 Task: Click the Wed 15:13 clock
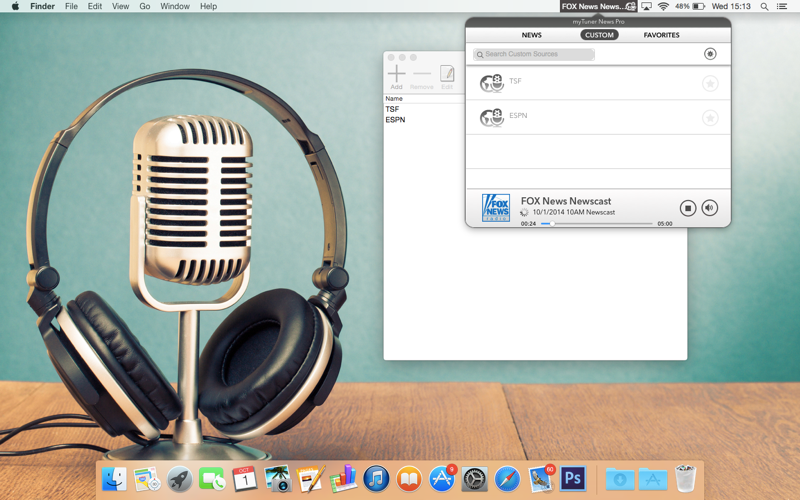coord(731,6)
